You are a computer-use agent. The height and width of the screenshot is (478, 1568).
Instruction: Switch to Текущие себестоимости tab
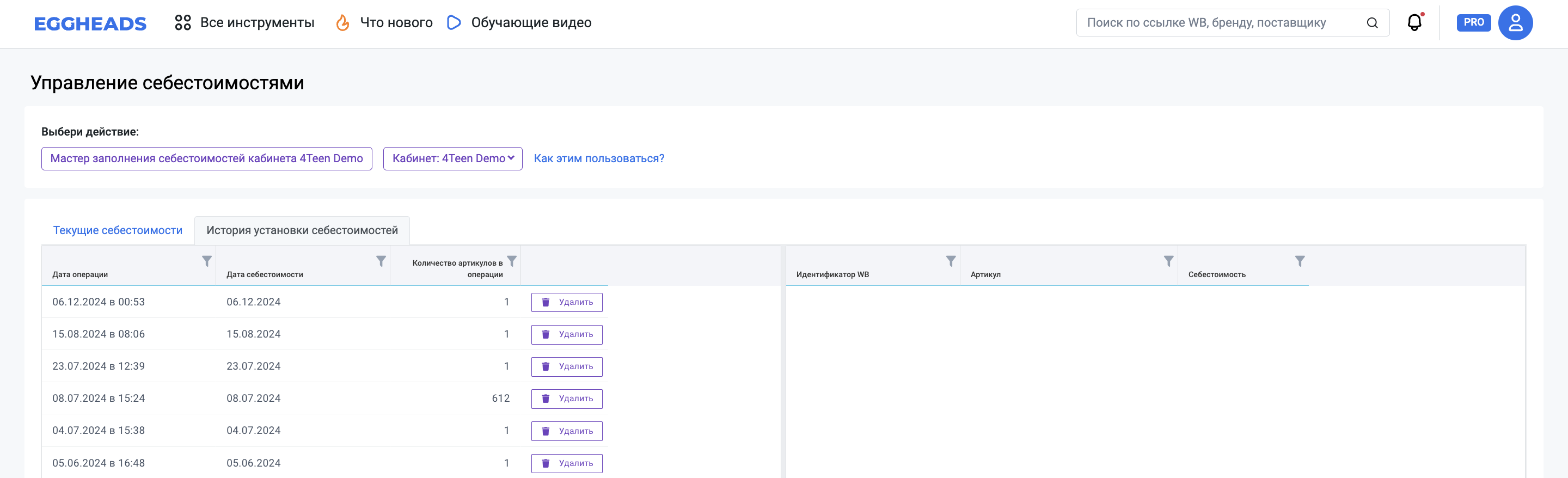coord(118,230)
